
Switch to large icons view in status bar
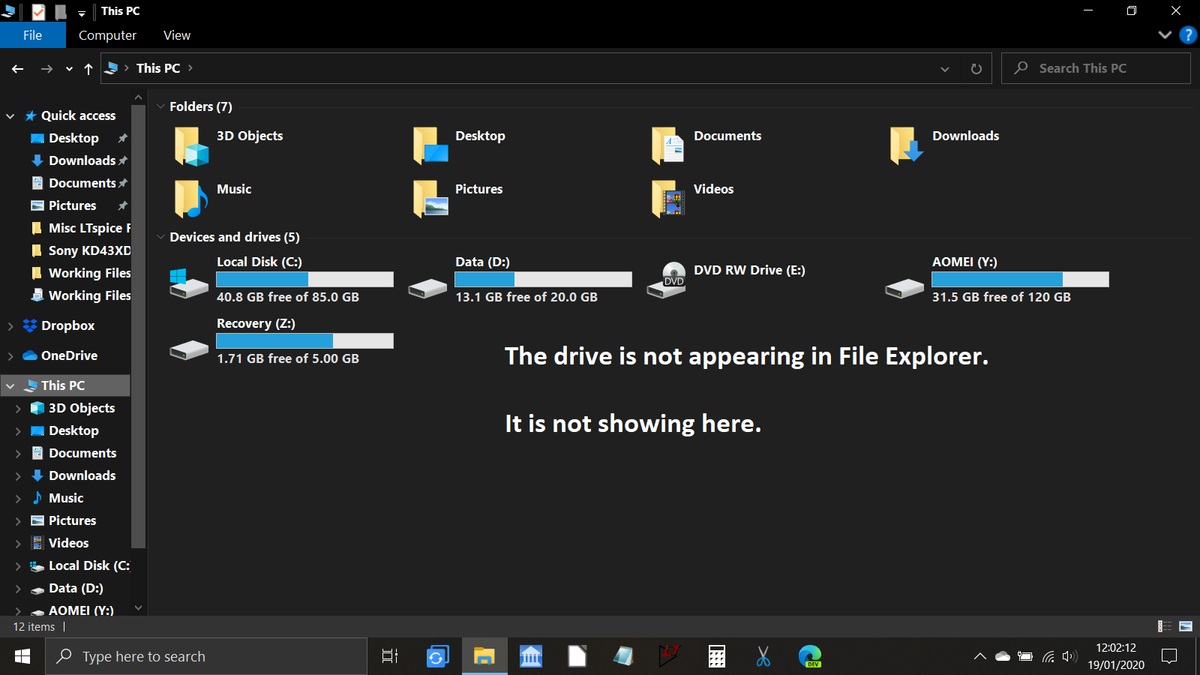(x=1186, y=627)
